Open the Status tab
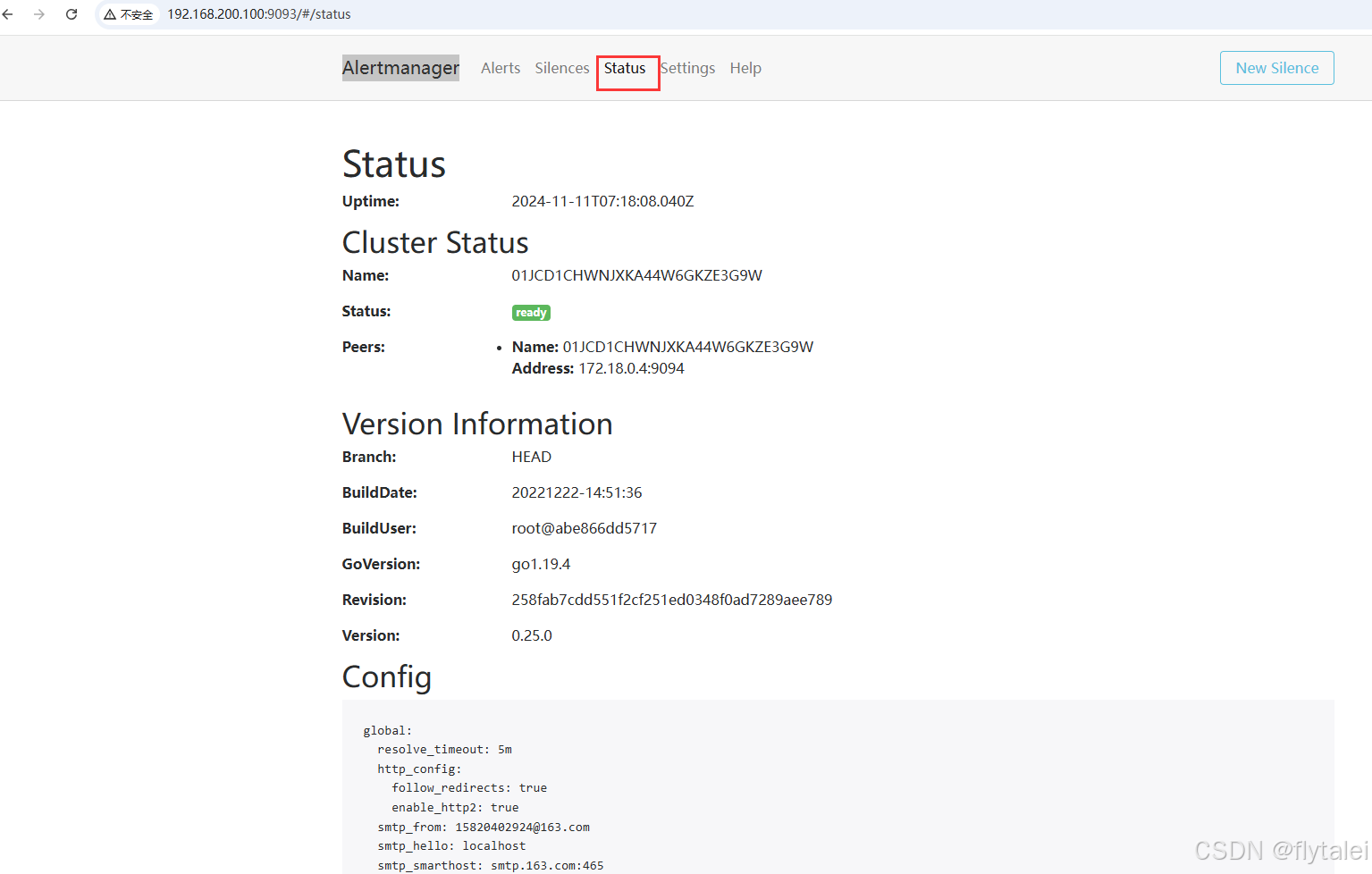1372x874 pixels. coord(625,68)
